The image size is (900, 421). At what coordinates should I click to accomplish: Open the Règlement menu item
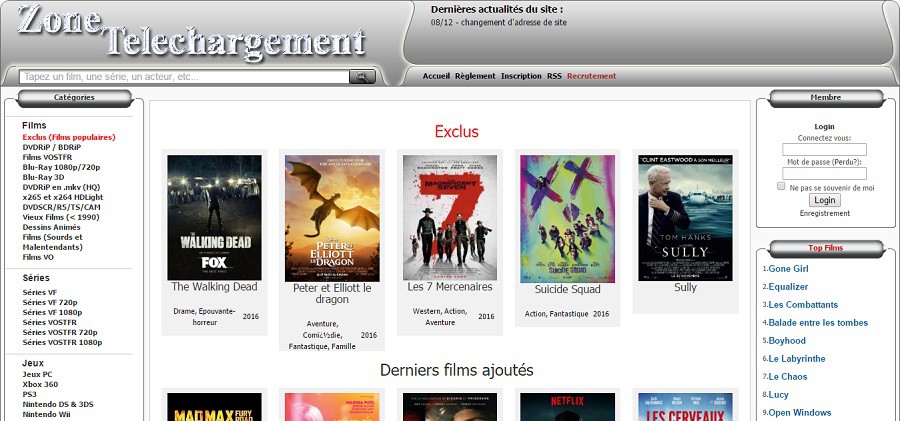(x=475, y=76)
